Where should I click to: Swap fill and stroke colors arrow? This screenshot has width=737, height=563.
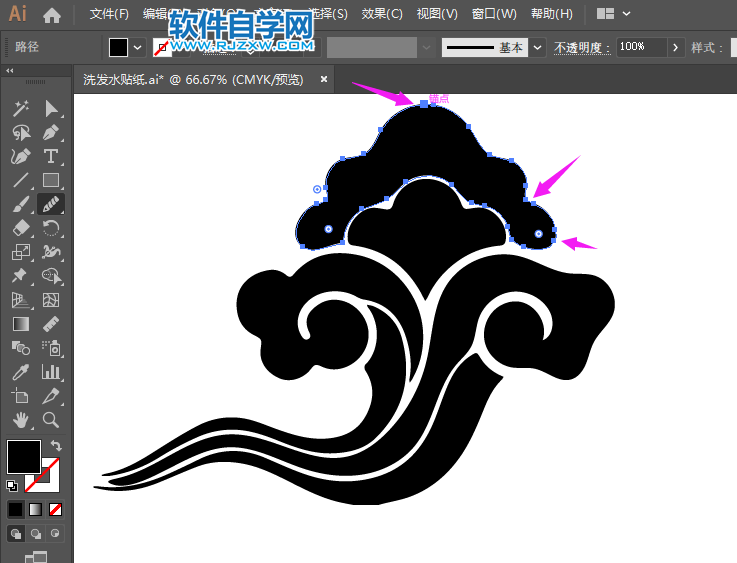pos(56,445)
